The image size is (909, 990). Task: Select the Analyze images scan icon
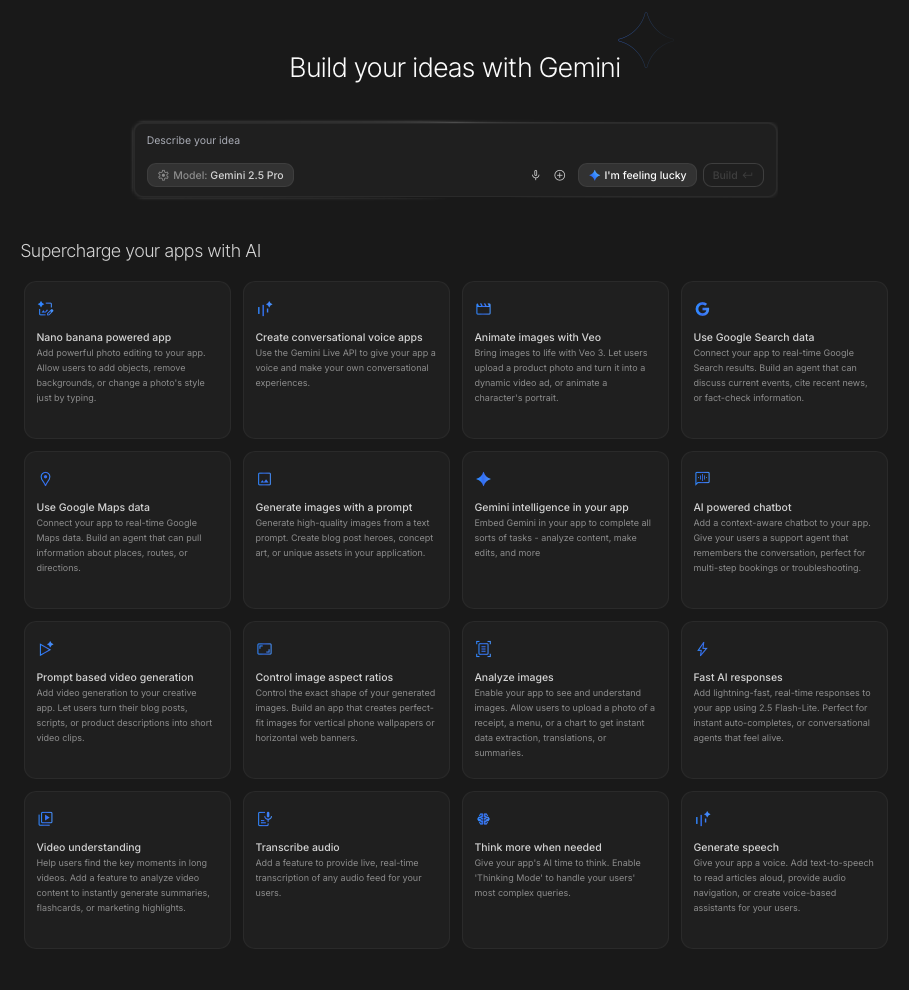click(483, 648)
